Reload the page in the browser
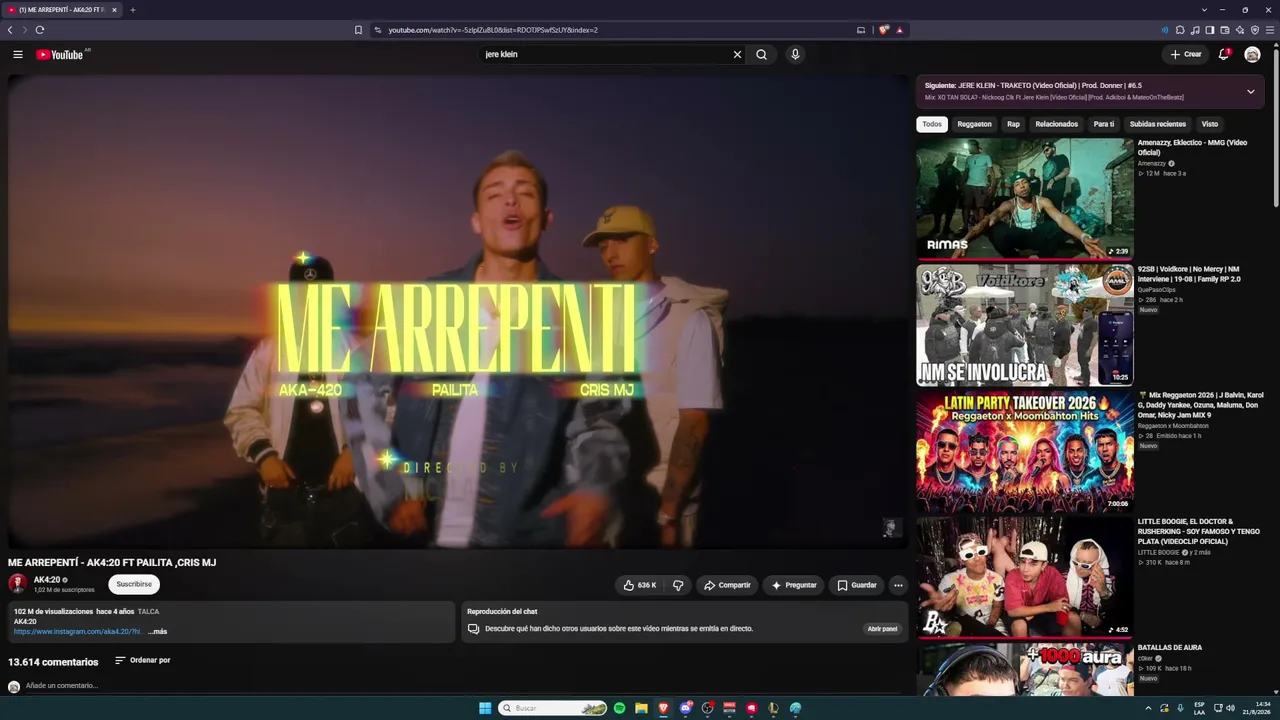This screenshot has height=720, width=1280. point(40,30)
